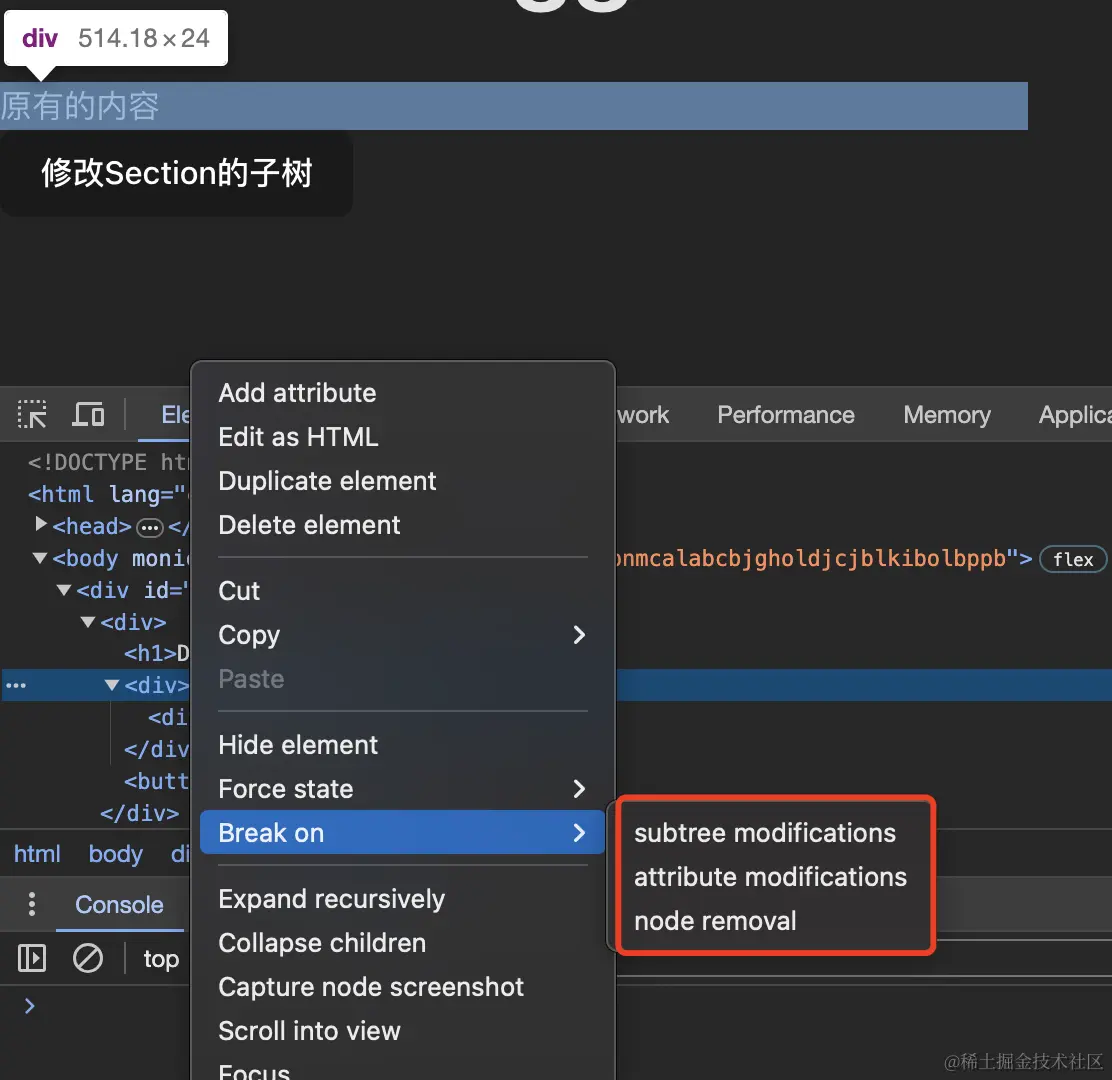Collapse the body element node

coord(40,558)
